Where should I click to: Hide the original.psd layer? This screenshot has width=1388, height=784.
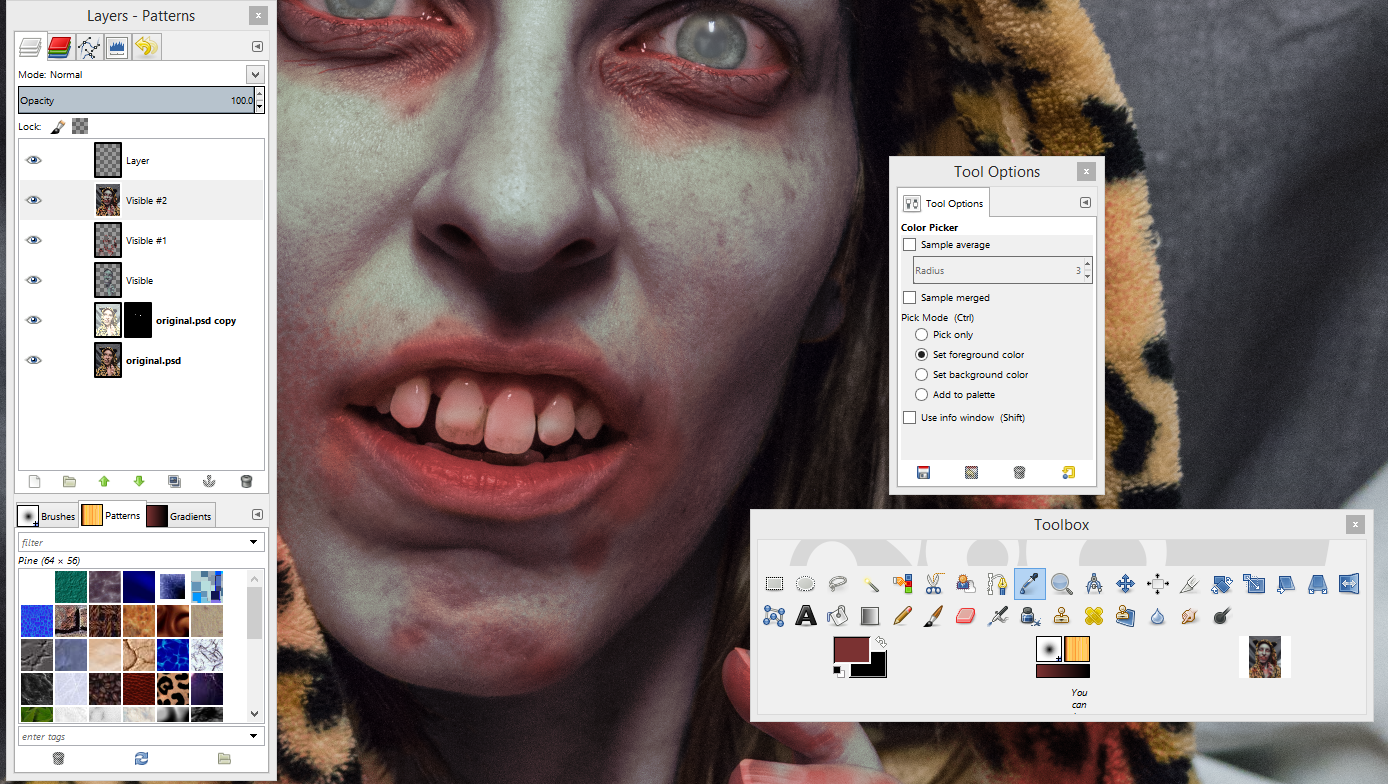point(33,360)
